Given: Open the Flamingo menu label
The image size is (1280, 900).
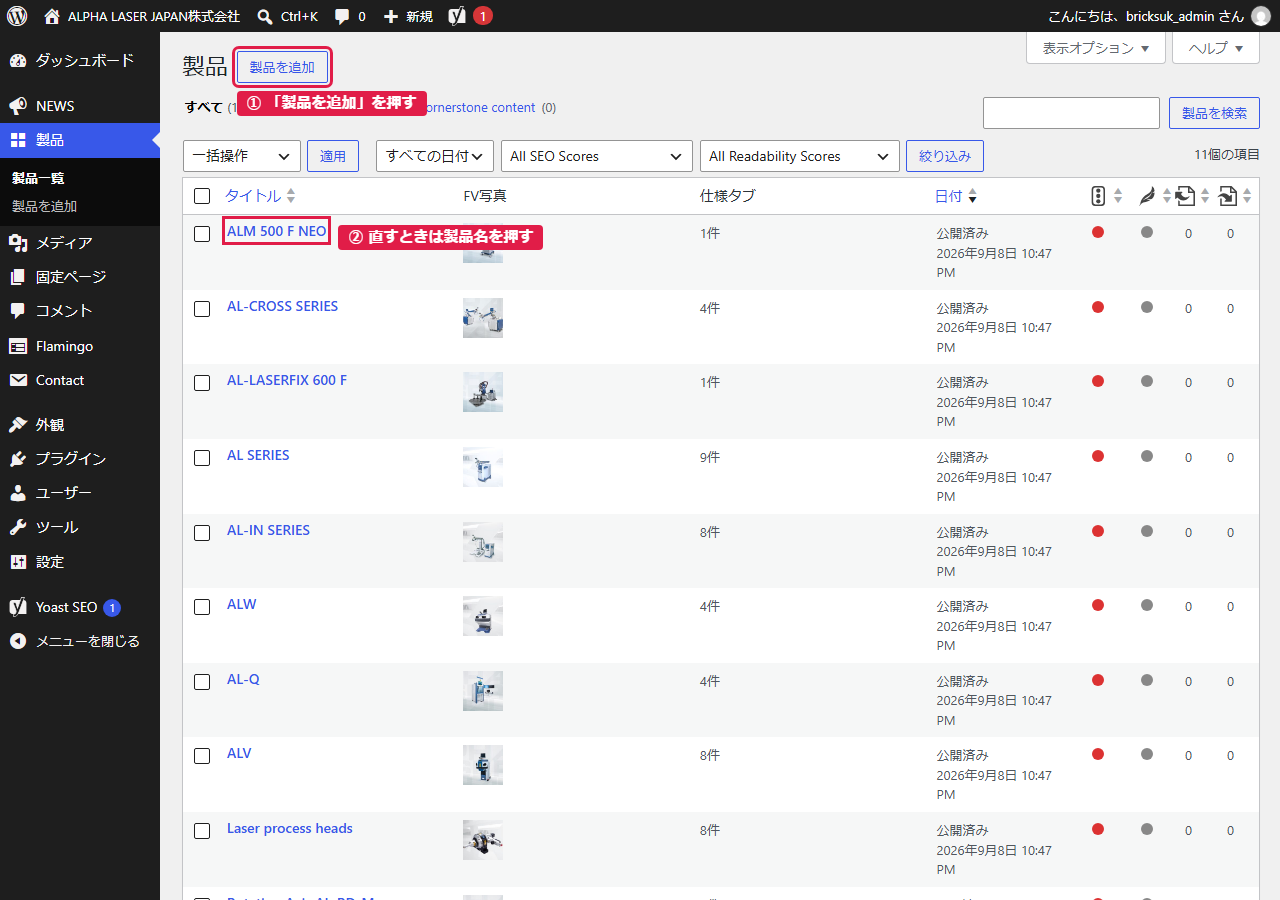Looking at the screenshot, I should [65, 346].
